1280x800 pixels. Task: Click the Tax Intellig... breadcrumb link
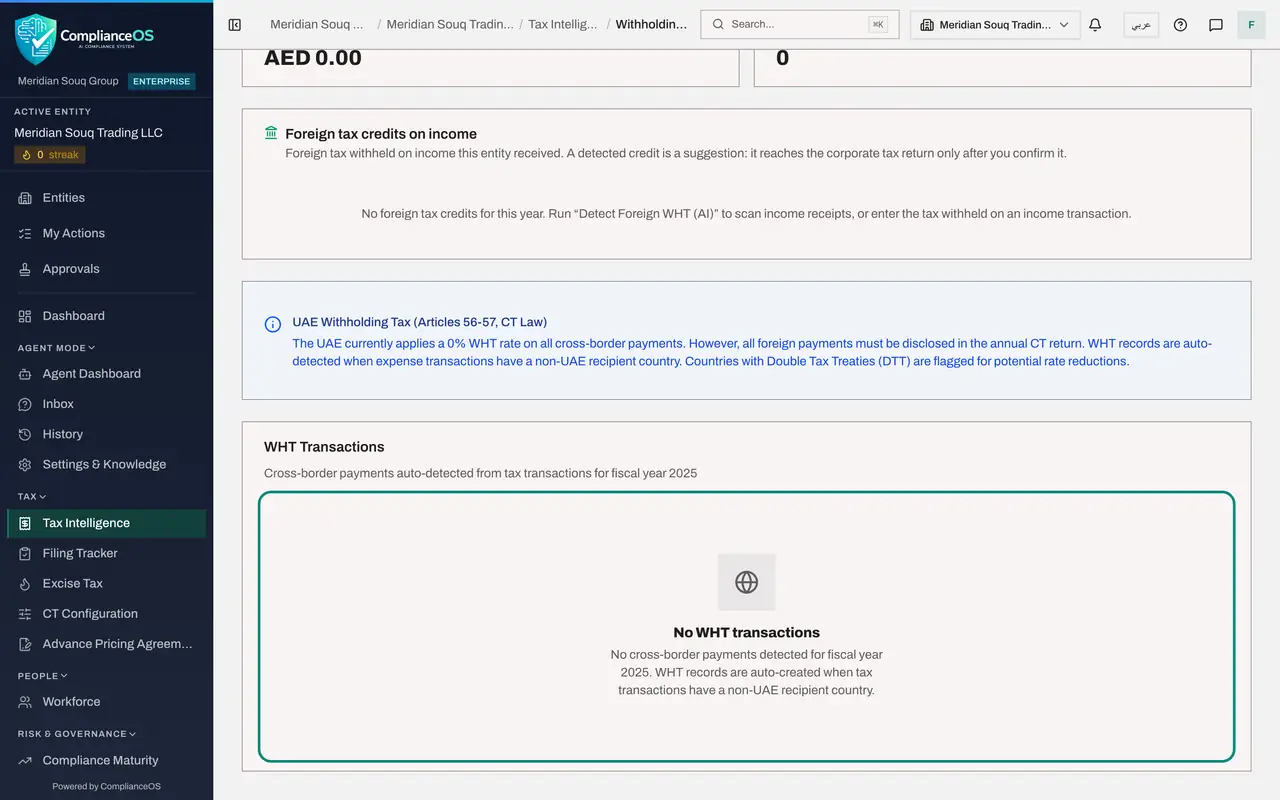tap(562, 24)
